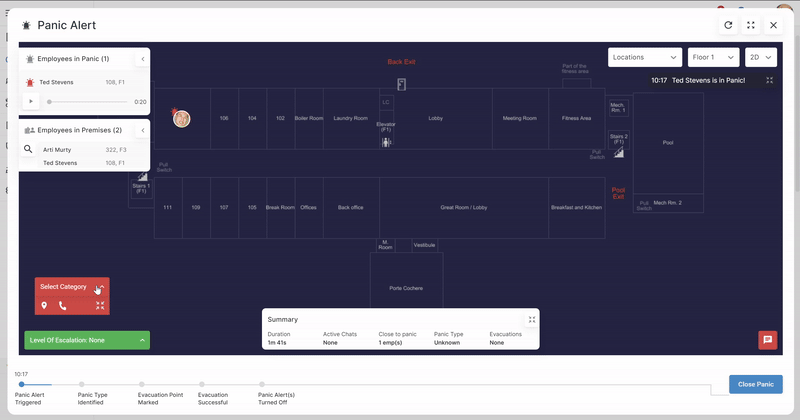Refresh the Panic Alert view
This screenshot has width=800, height=420.
[727, 25]
